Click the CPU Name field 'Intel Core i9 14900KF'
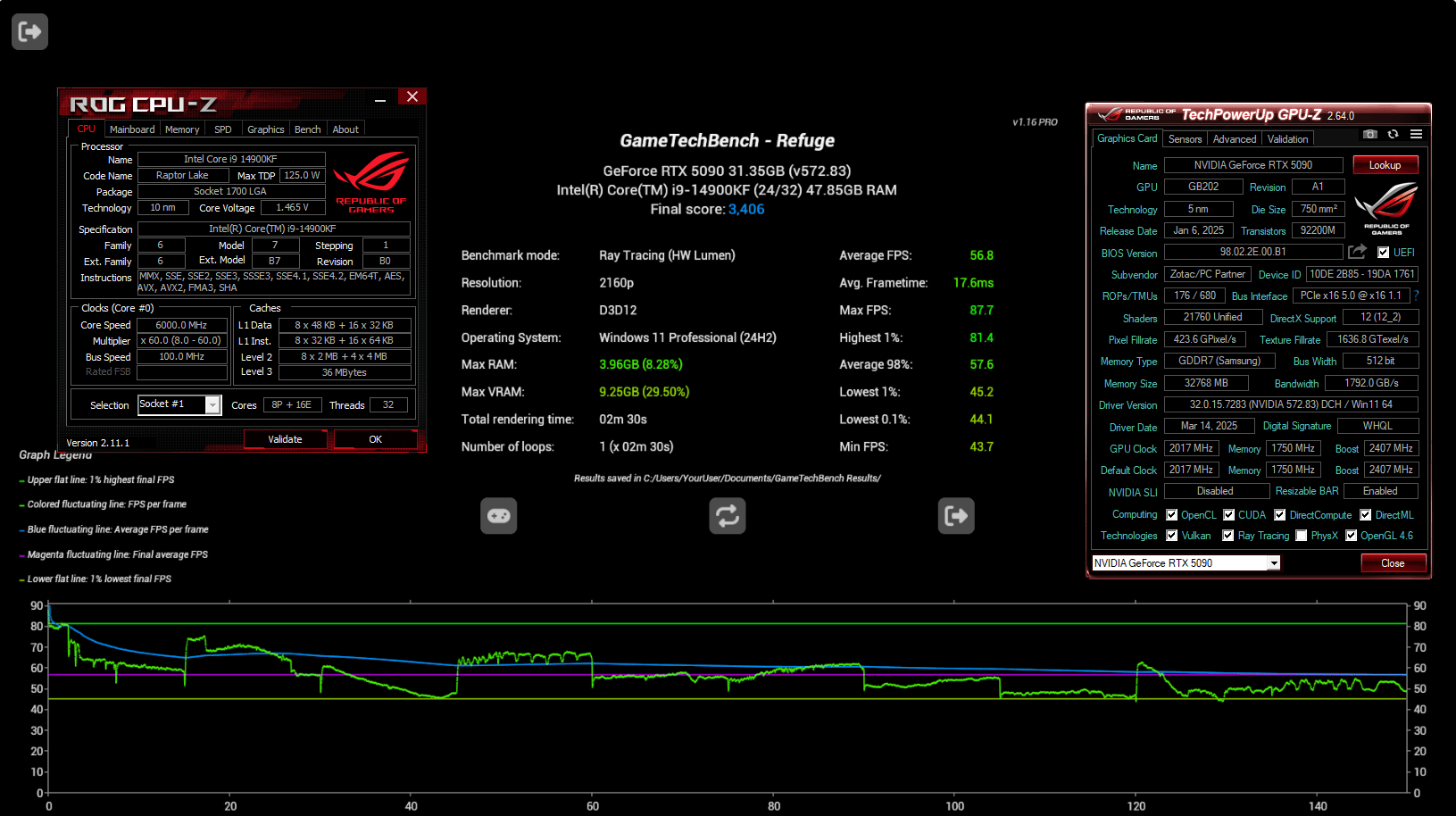 coord(230,160)
